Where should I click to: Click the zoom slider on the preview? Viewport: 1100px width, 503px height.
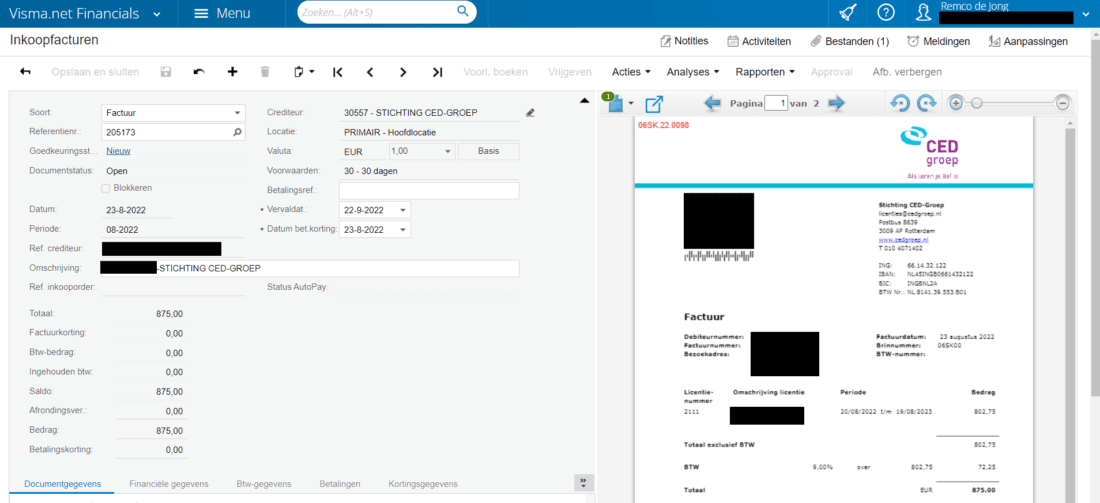click(x=1010, y=103)
